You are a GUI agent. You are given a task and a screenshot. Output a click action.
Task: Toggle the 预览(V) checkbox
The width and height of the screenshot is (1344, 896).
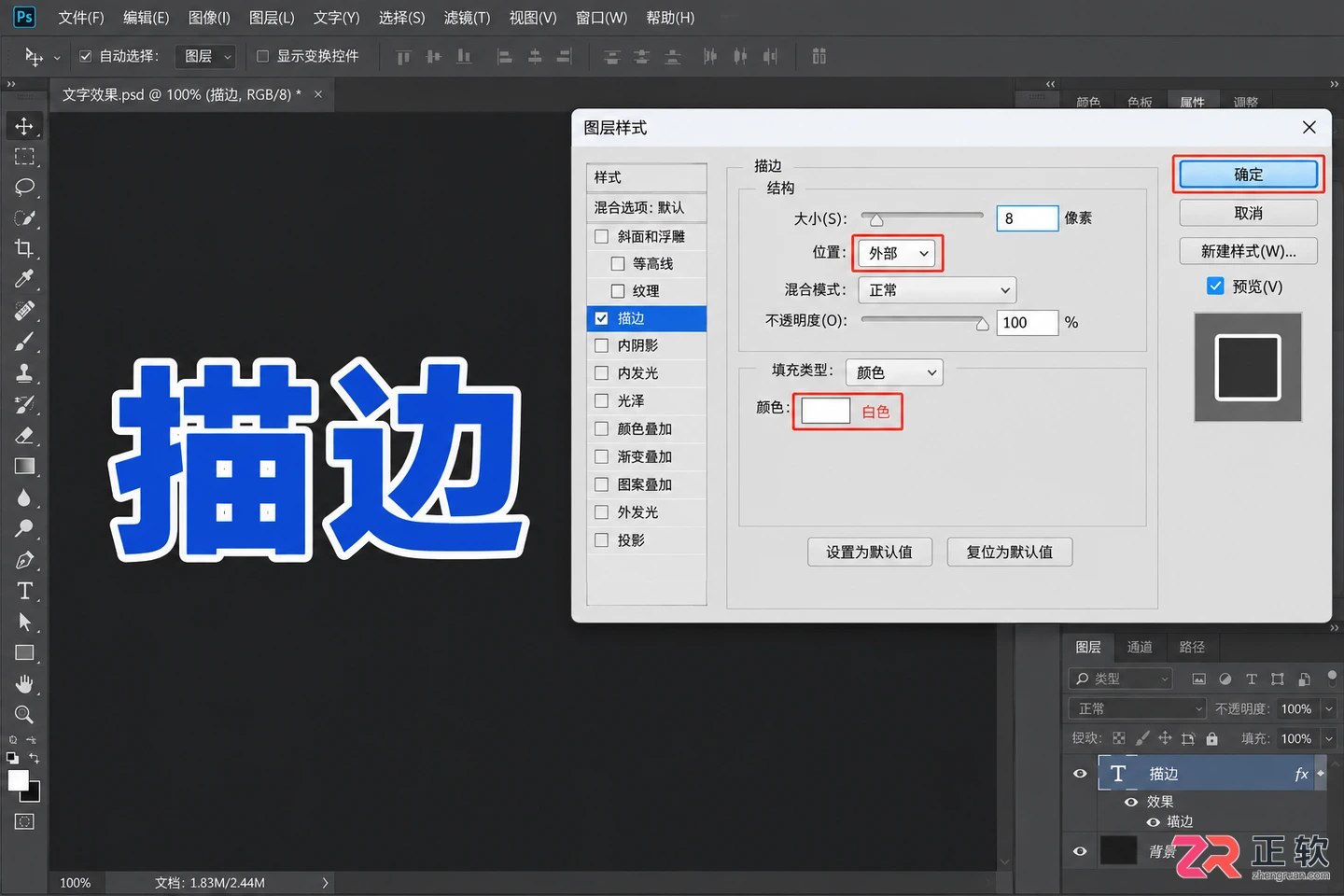1215,286
